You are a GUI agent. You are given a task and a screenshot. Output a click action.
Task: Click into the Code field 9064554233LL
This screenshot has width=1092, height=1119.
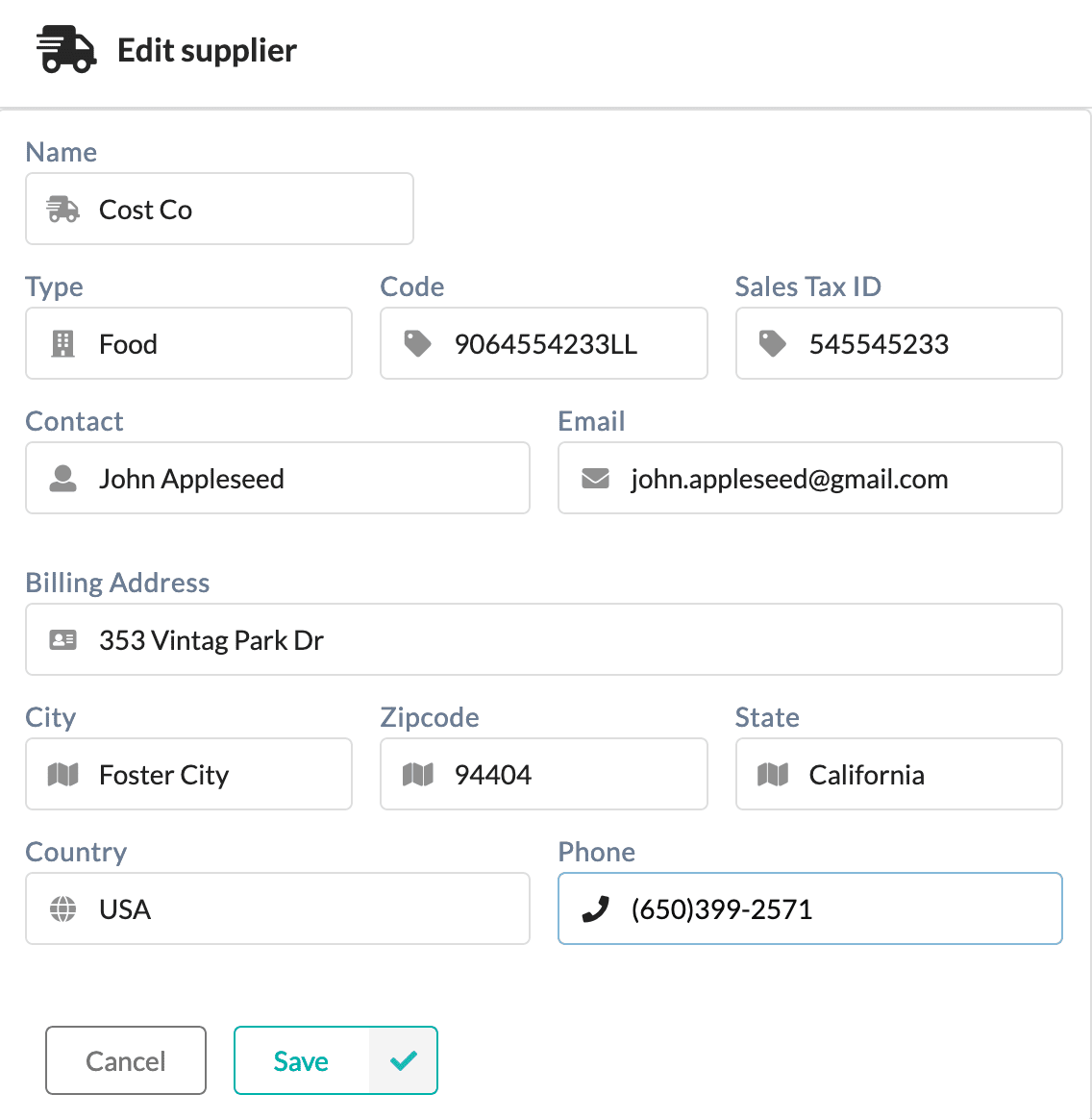pyautogui.click(x=544, y=344)
